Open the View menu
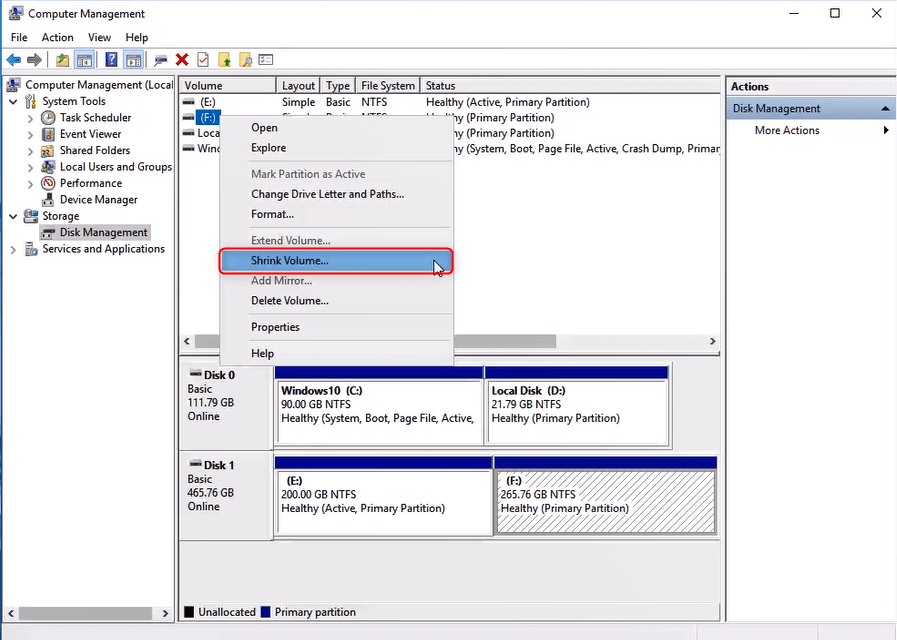Image resolution: width=897 pixels, height=640 pixels. [x=99, y=37]
